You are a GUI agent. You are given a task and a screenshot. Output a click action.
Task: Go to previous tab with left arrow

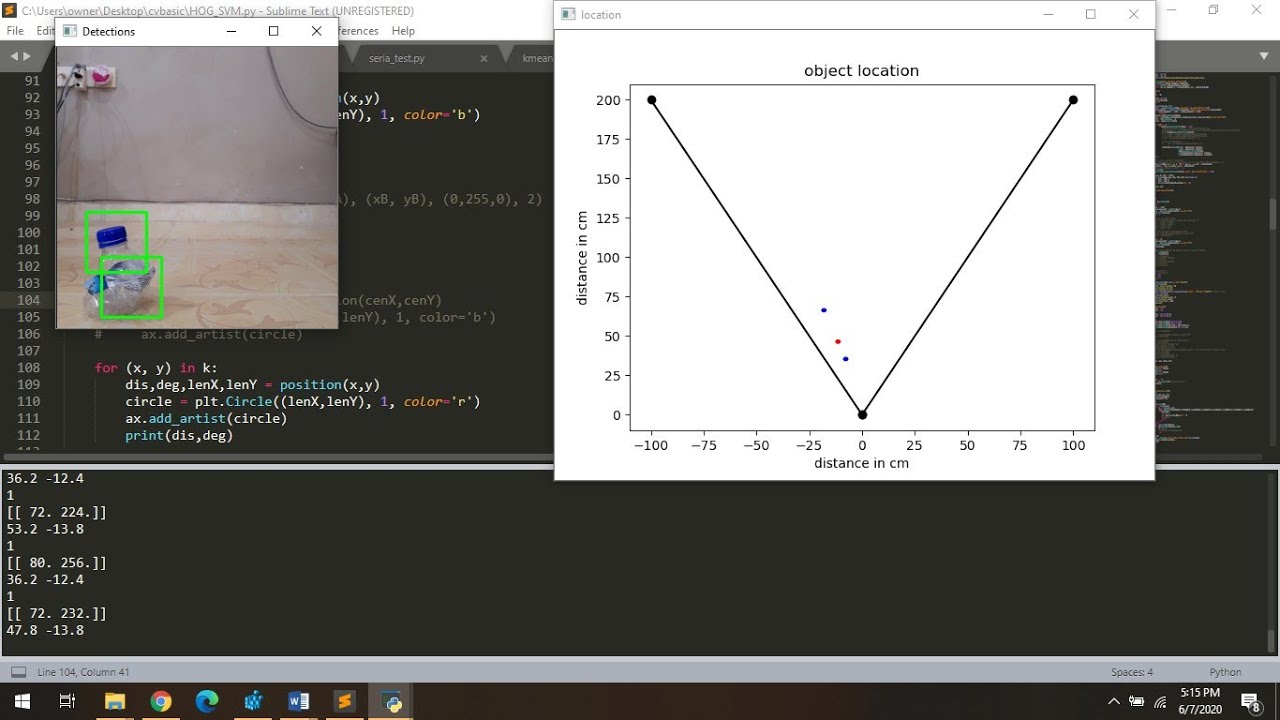coord(14,57)
